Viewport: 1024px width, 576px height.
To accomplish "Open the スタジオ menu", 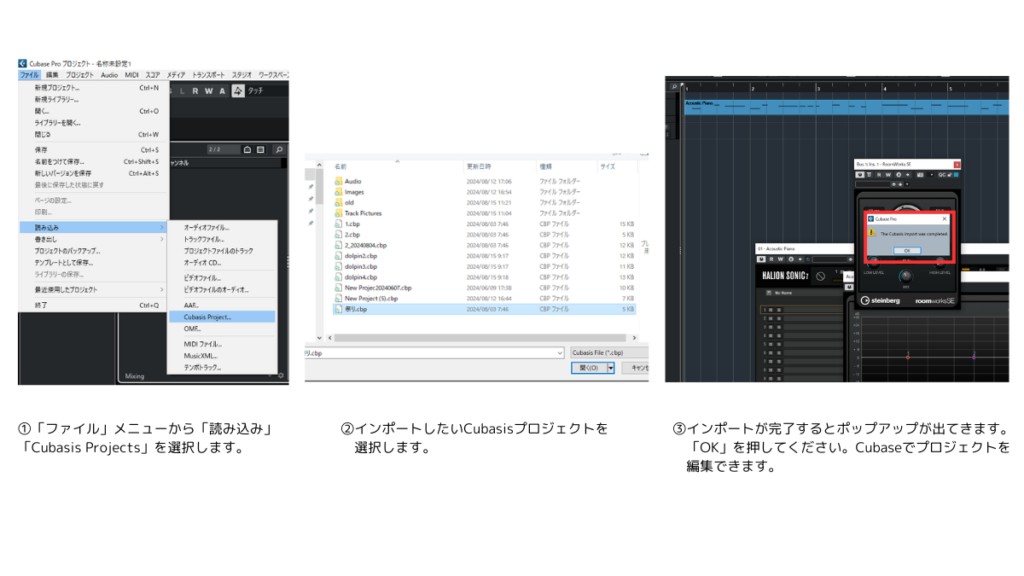I will (242, 75).
